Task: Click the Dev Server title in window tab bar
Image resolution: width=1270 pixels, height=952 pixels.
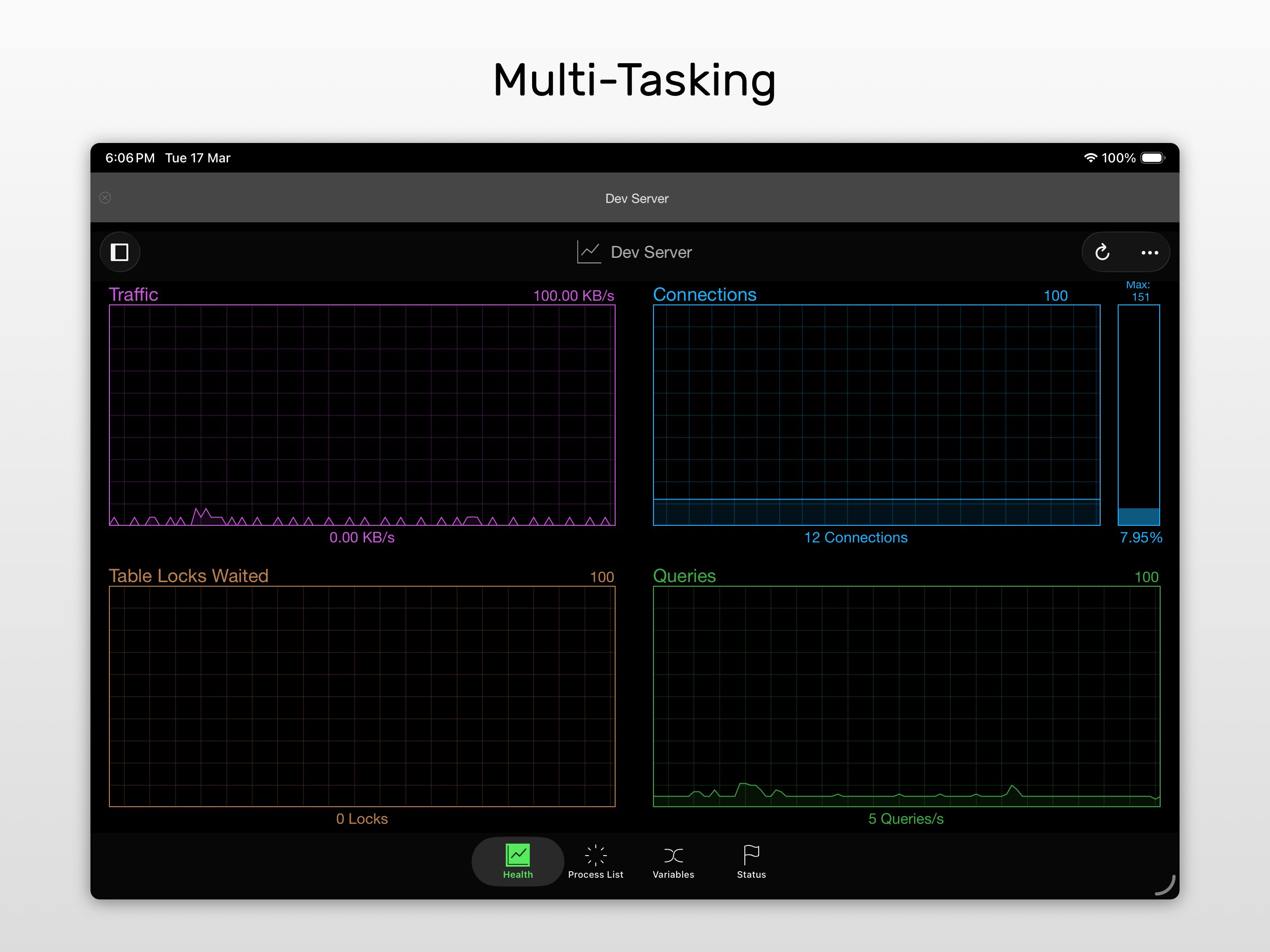Action: [x=637, y=198]
